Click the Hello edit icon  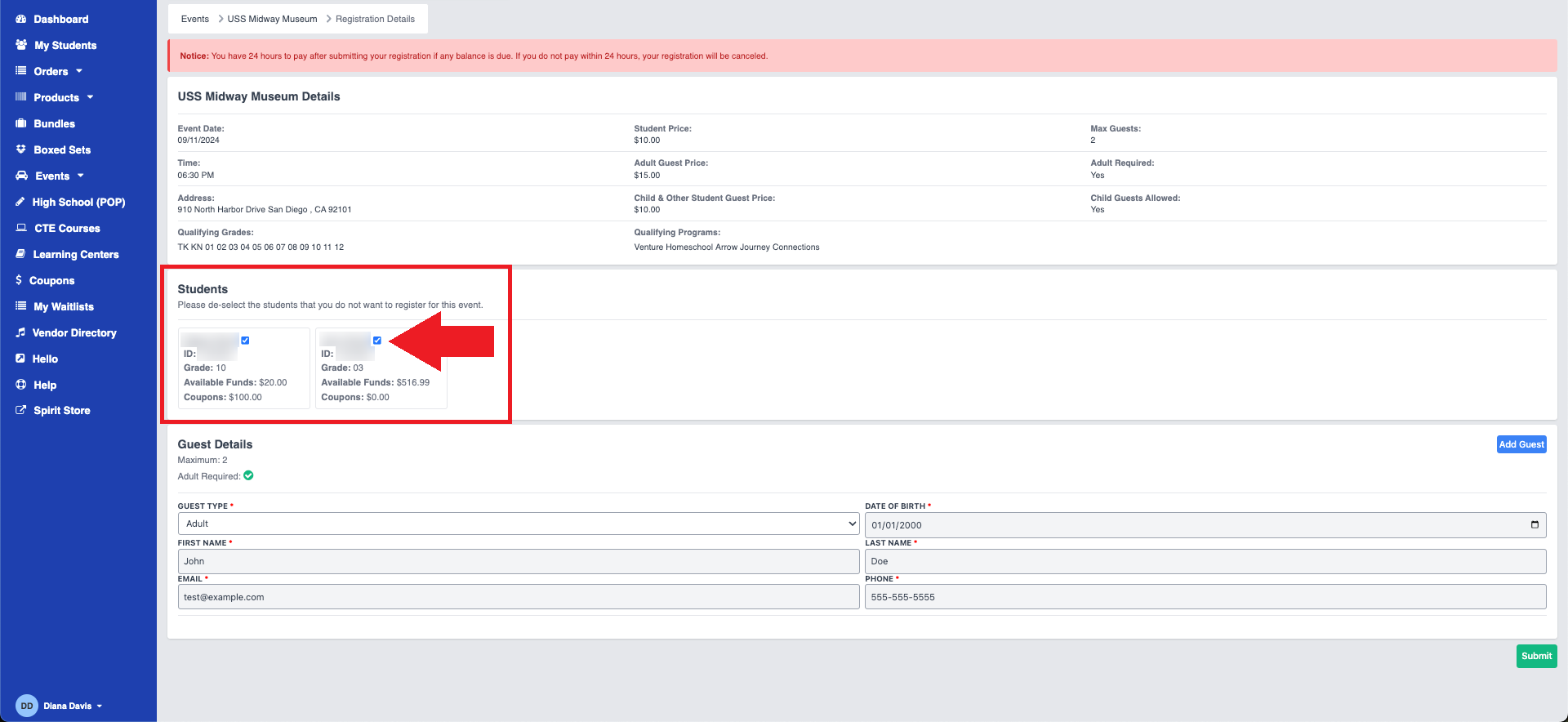20,359
